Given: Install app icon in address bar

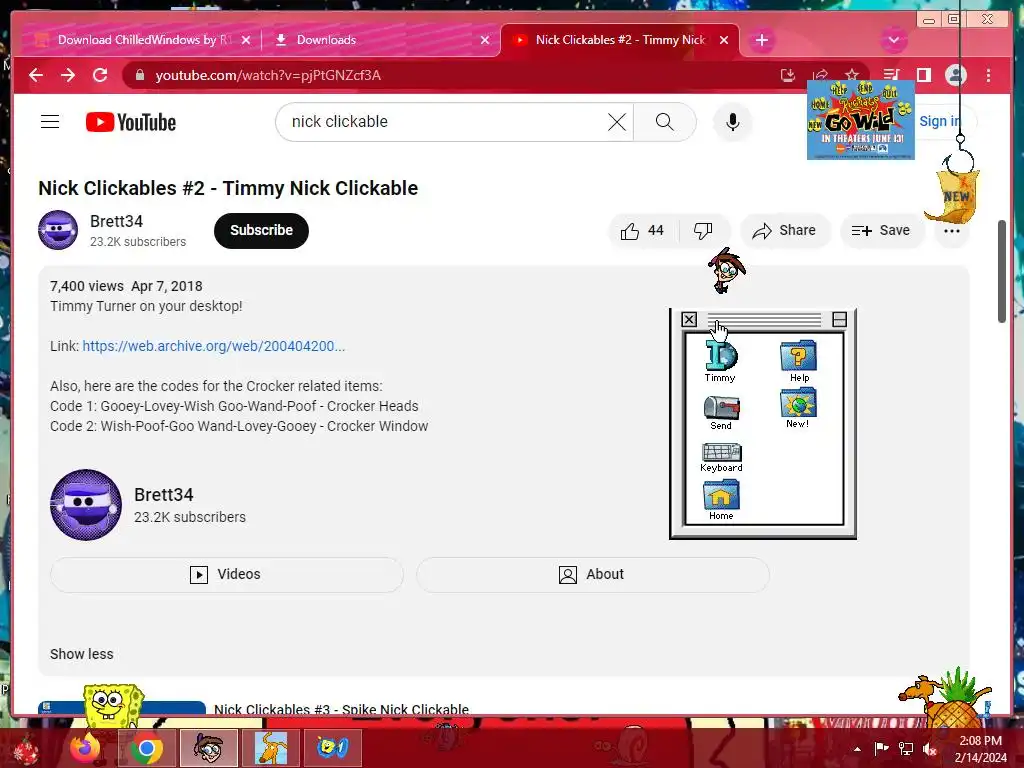Looking at the screenshot, I should [x=788, y=75].
